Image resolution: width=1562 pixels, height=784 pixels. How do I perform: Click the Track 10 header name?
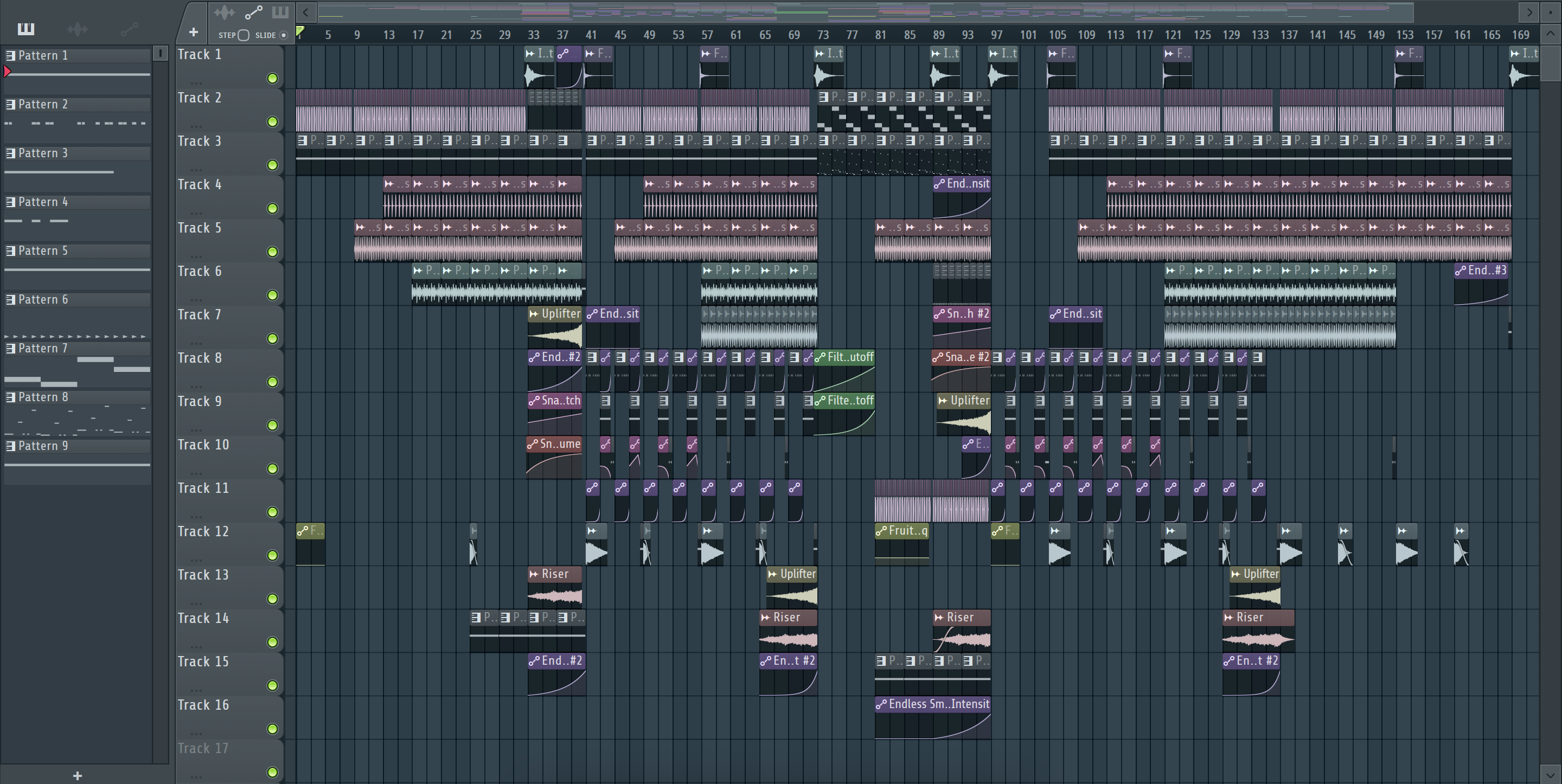coord(203,445)
